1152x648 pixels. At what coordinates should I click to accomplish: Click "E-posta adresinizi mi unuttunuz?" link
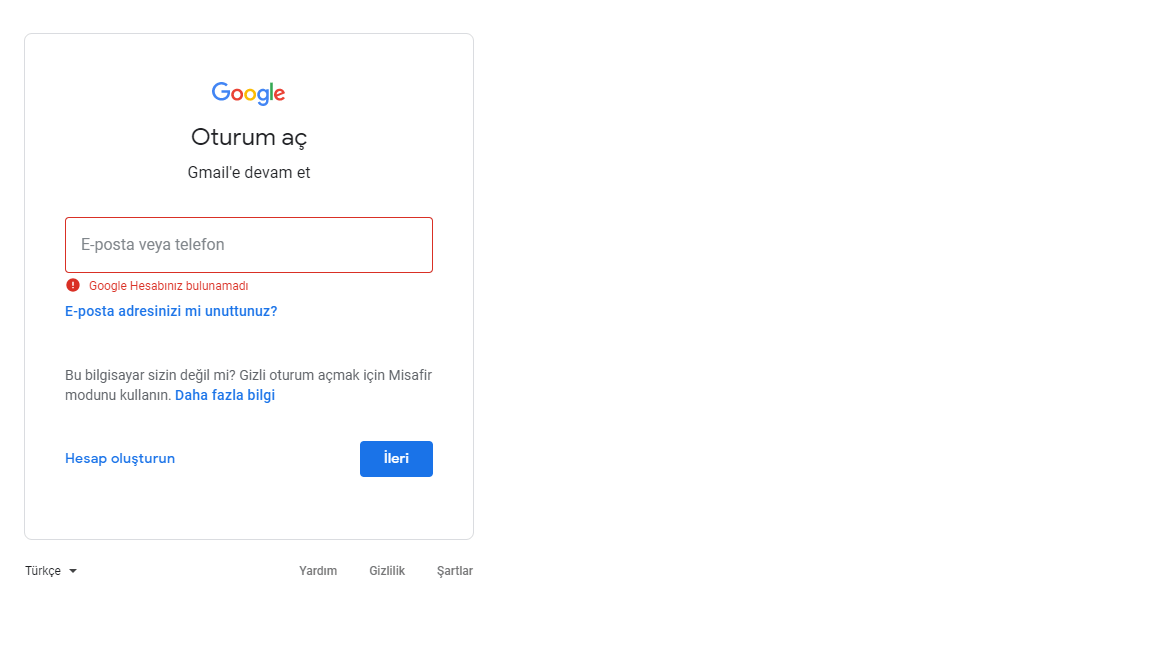[x=171, y=311]
